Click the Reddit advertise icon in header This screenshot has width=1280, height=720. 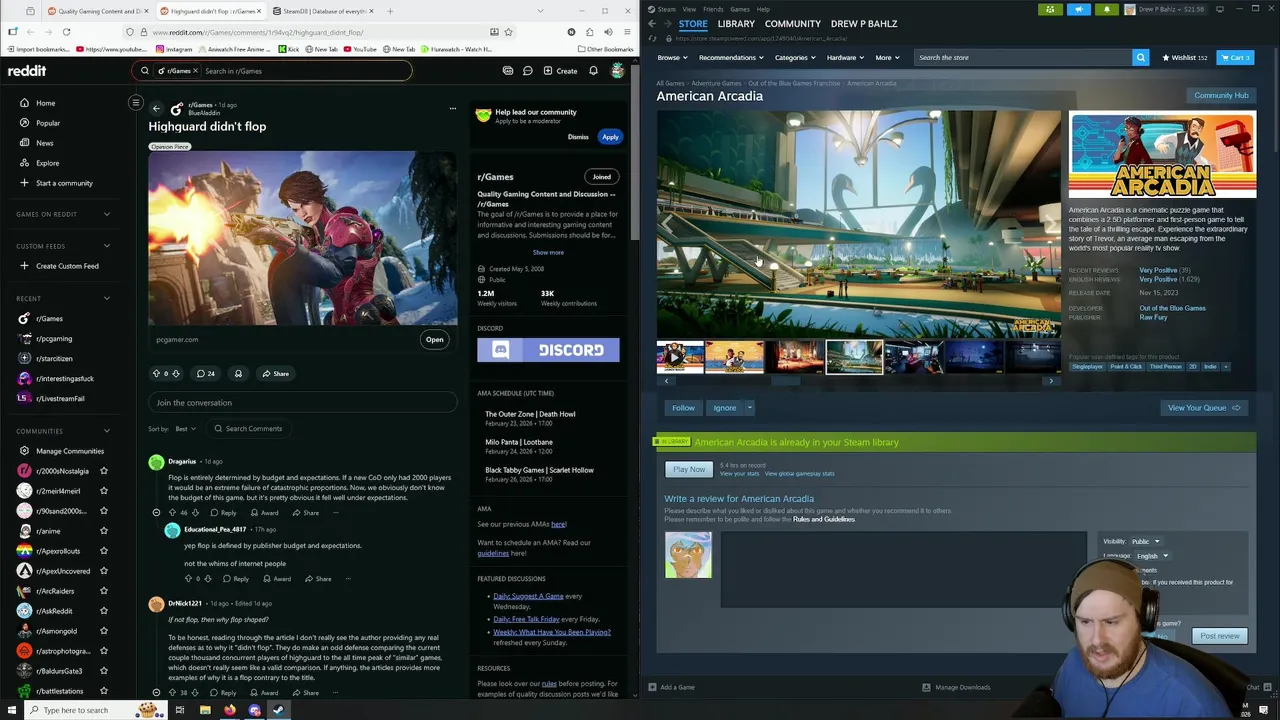tap(508, 71)
